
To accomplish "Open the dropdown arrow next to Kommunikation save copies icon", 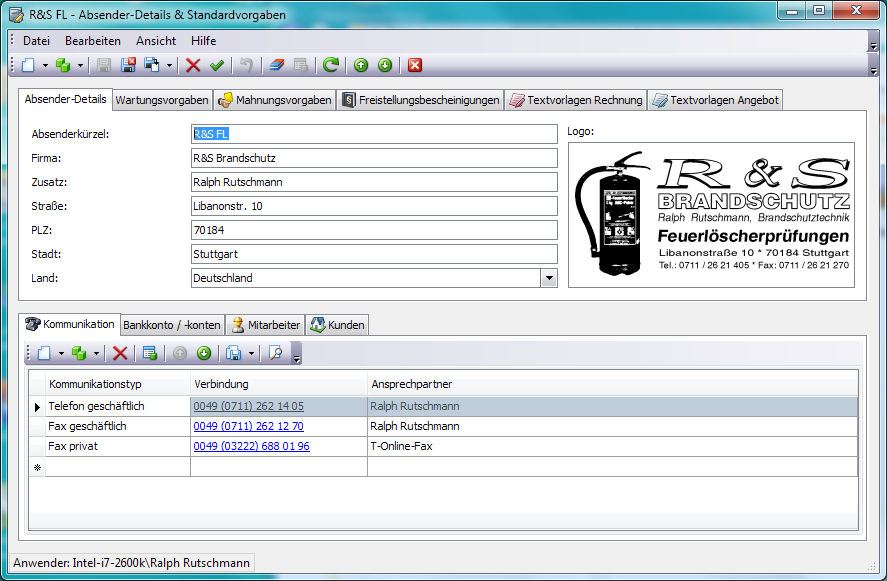I will tap(251, 354).
